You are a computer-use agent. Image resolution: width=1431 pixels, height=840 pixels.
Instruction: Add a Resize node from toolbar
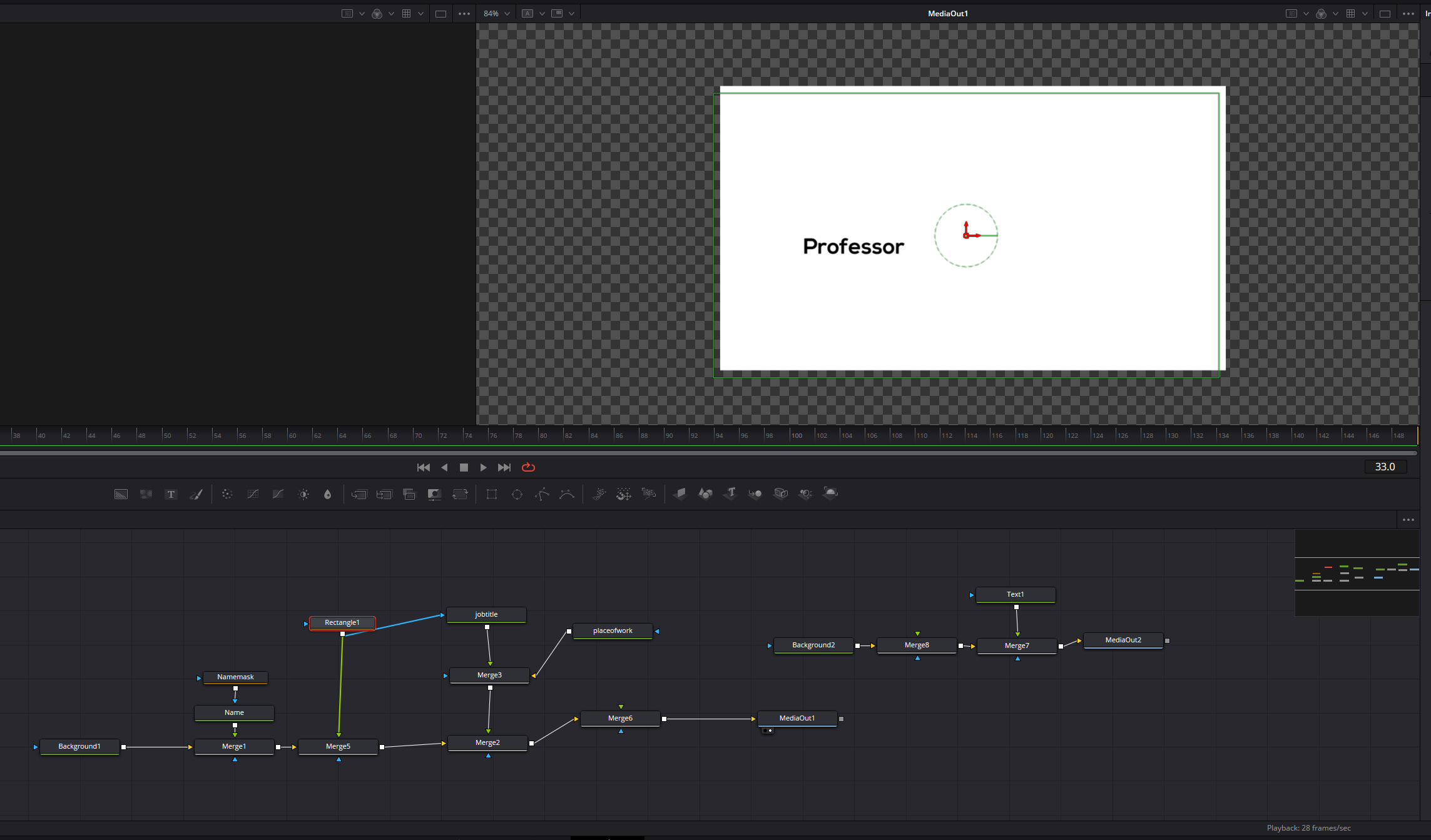coord(434,494)
